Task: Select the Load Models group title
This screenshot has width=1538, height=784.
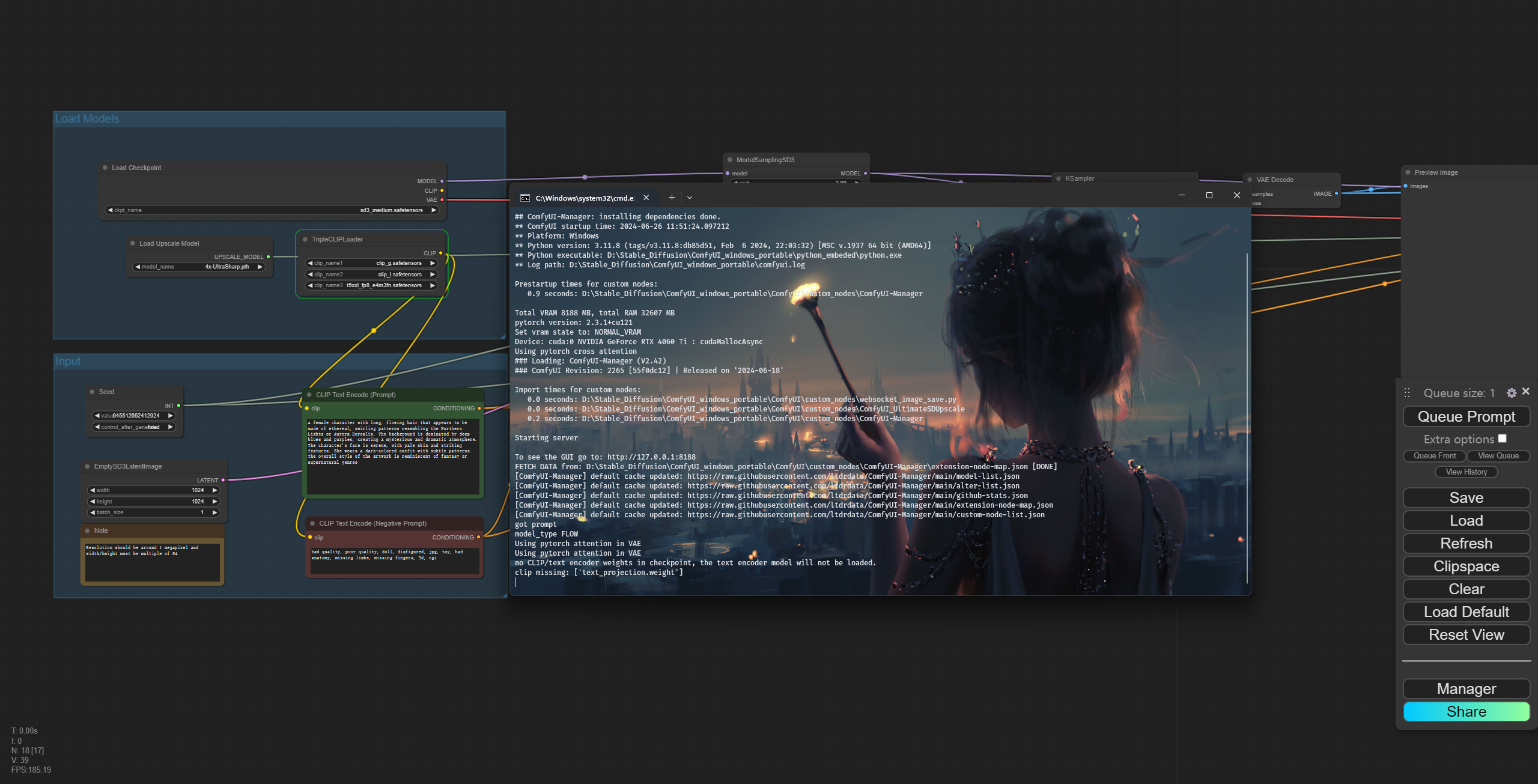Action: coord(87,118)
